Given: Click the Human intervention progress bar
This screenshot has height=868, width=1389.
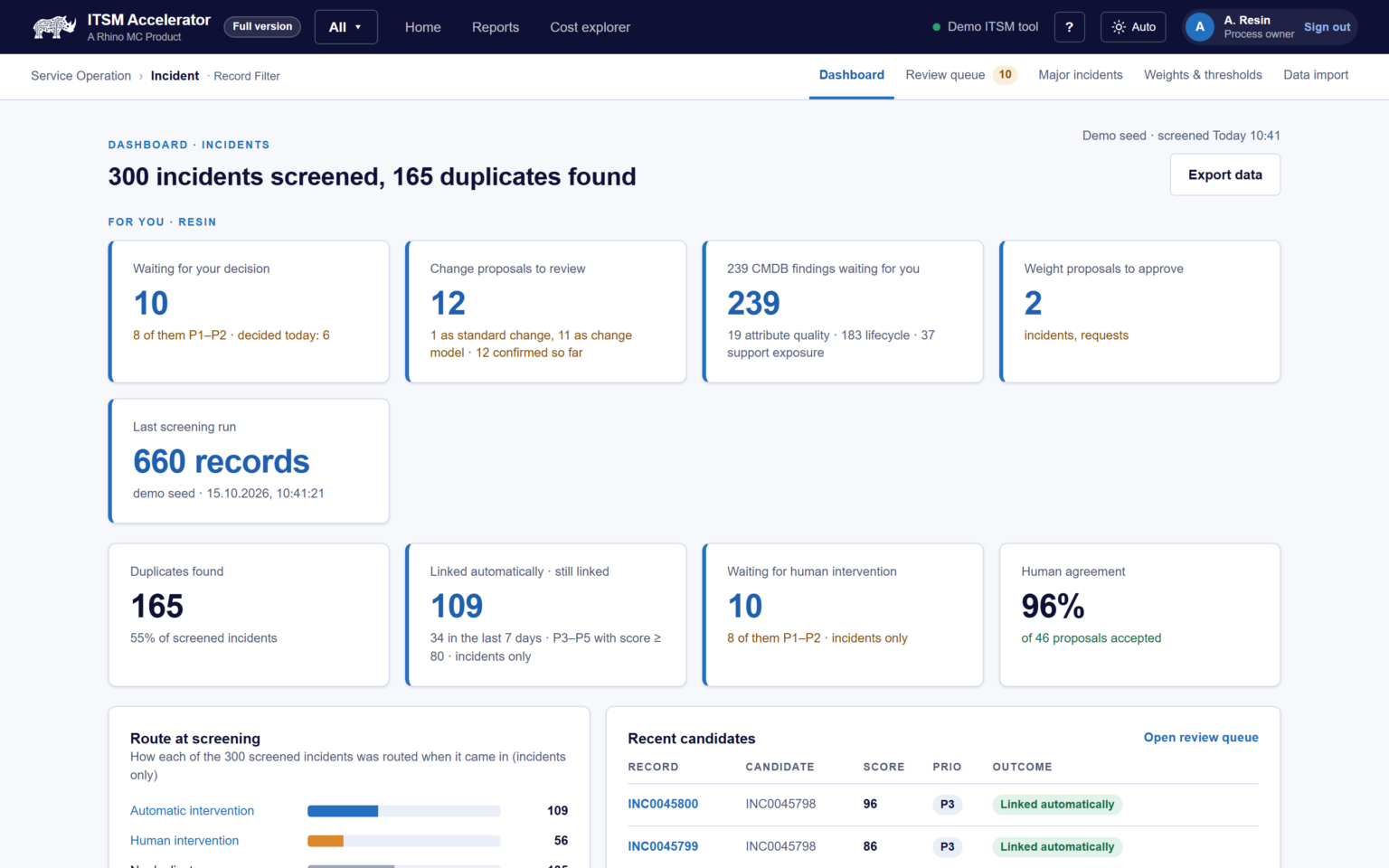Looking at the screenshot, I should [x=404, y=841].
